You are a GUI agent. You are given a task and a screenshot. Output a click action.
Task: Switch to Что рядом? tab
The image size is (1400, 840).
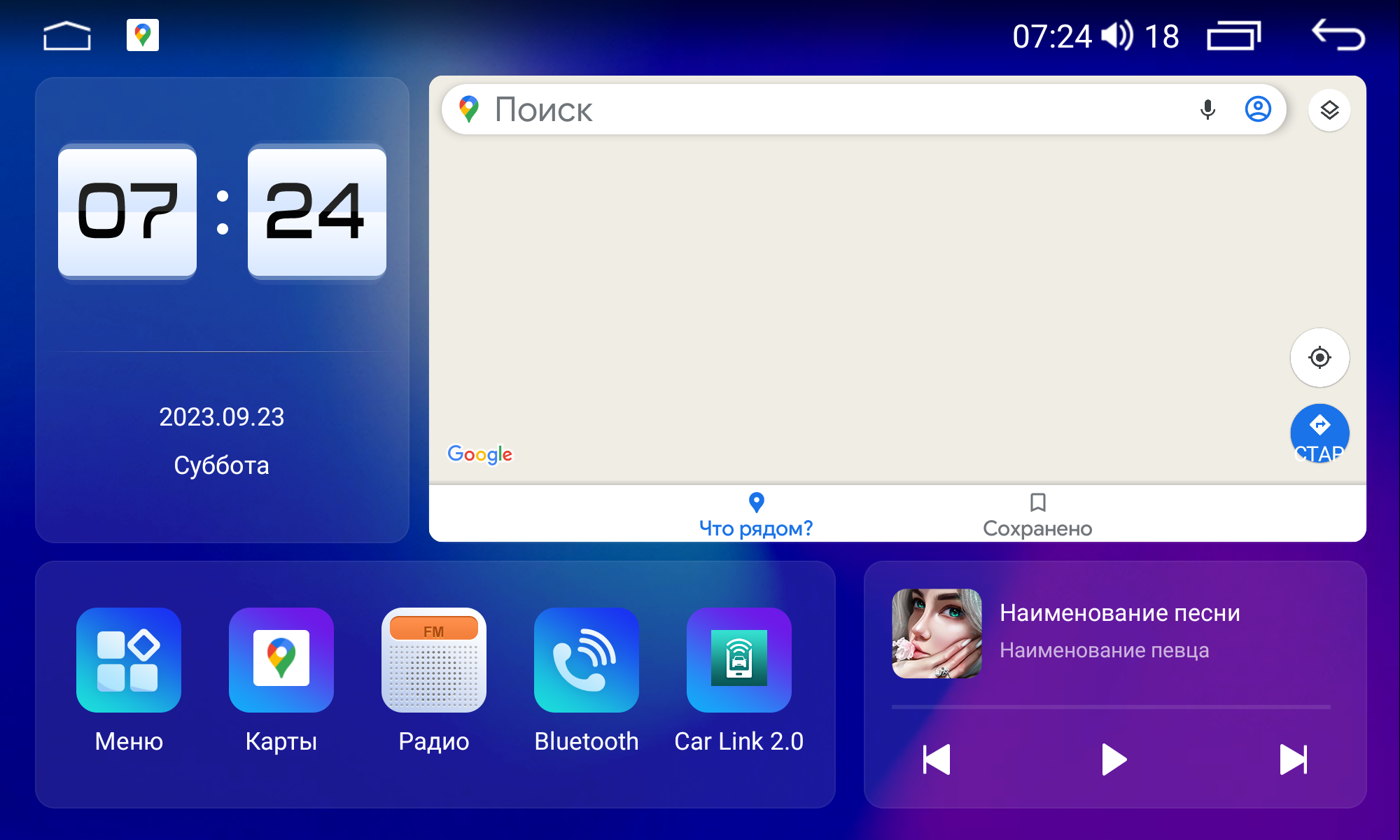(x=756, y=514)
